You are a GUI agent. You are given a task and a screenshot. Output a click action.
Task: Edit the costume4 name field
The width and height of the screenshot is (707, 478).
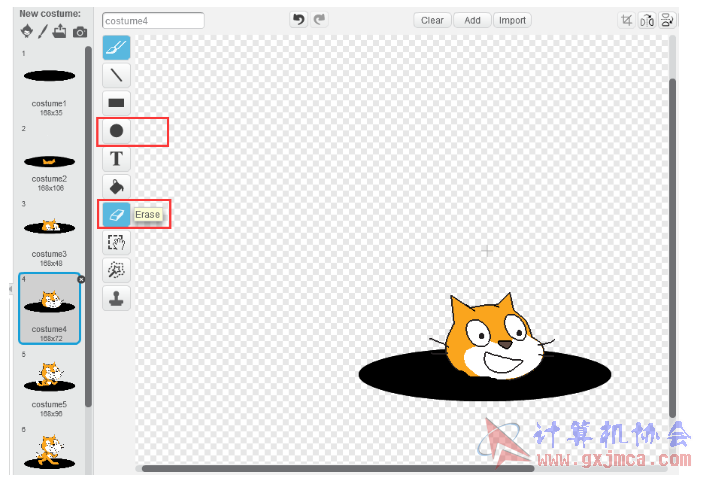click(x=153, y=21)
